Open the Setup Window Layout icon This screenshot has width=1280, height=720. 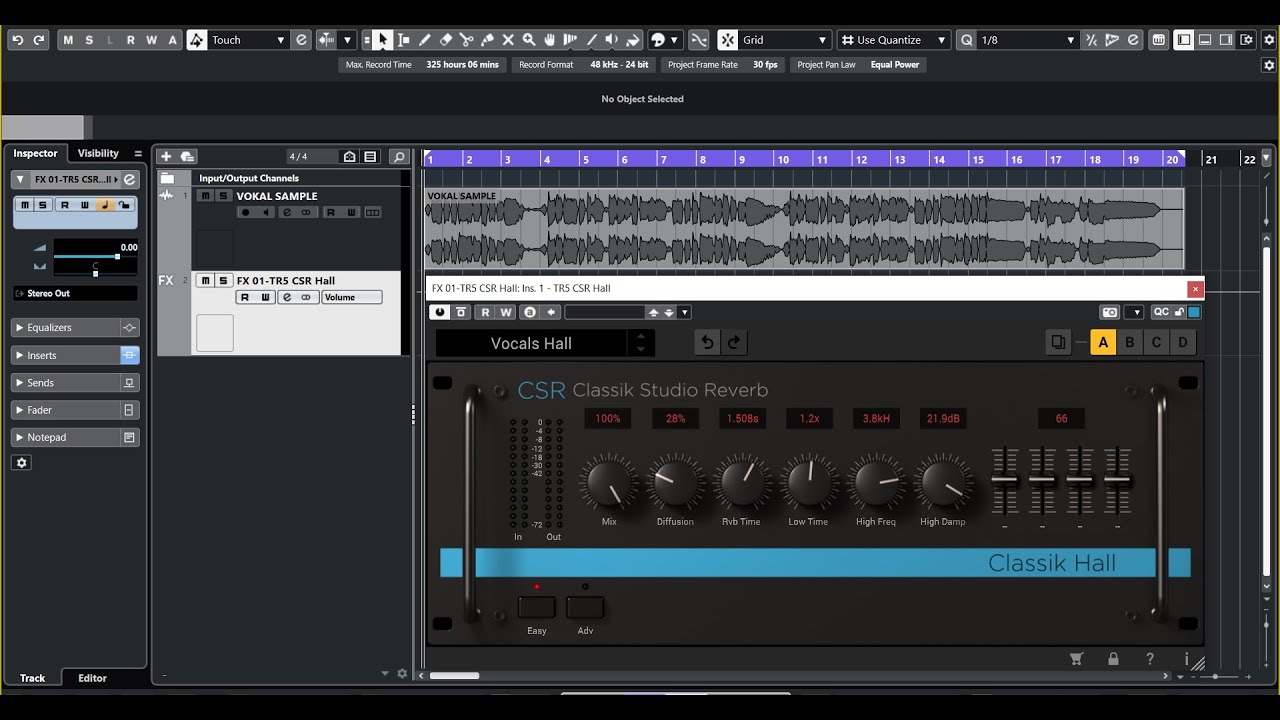click(x=1246, y=40)
